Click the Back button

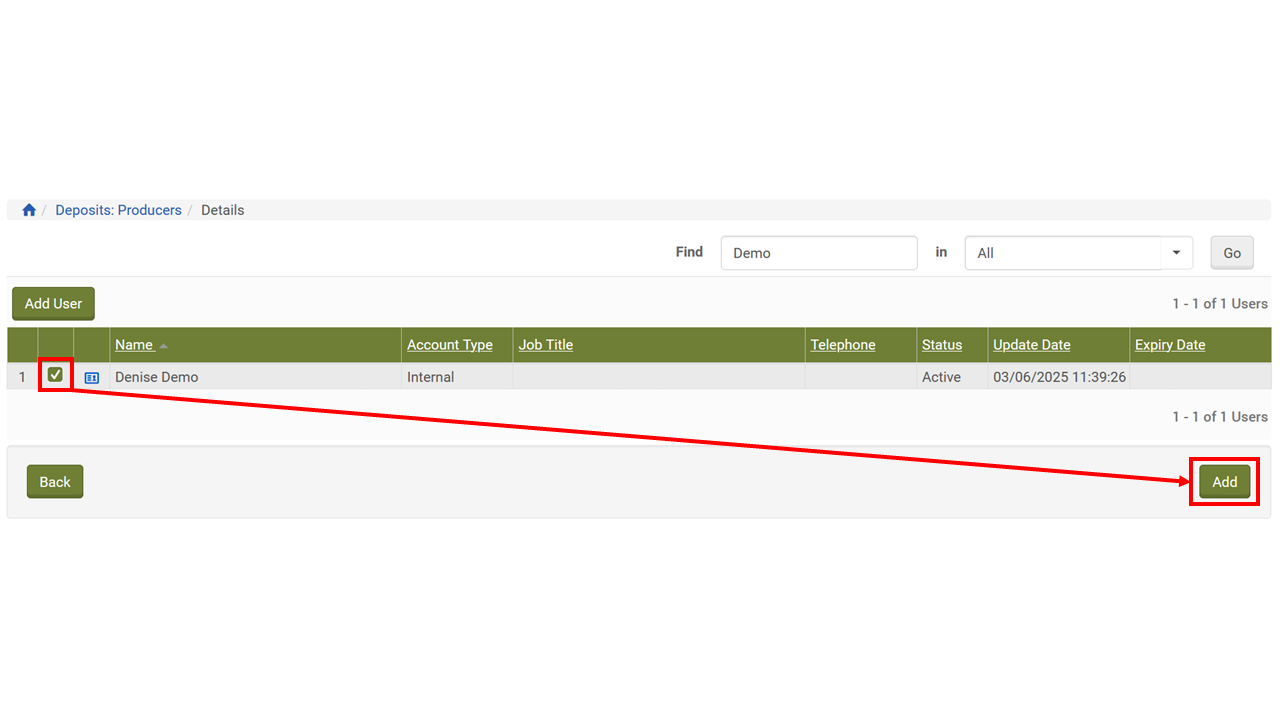tap(55, 482)
